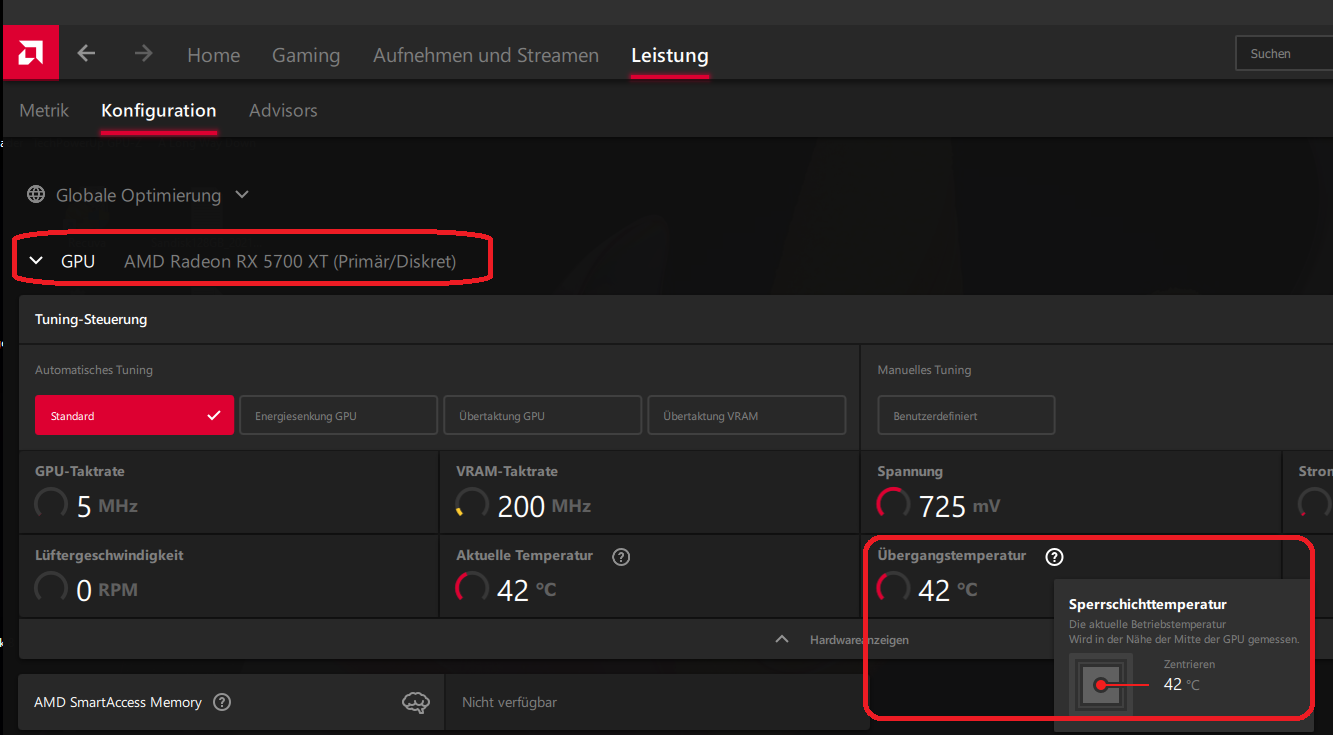Click the 'Automatisches Tuning' label
Screen dimensions: 1333x735
click(x=94, y=370)
